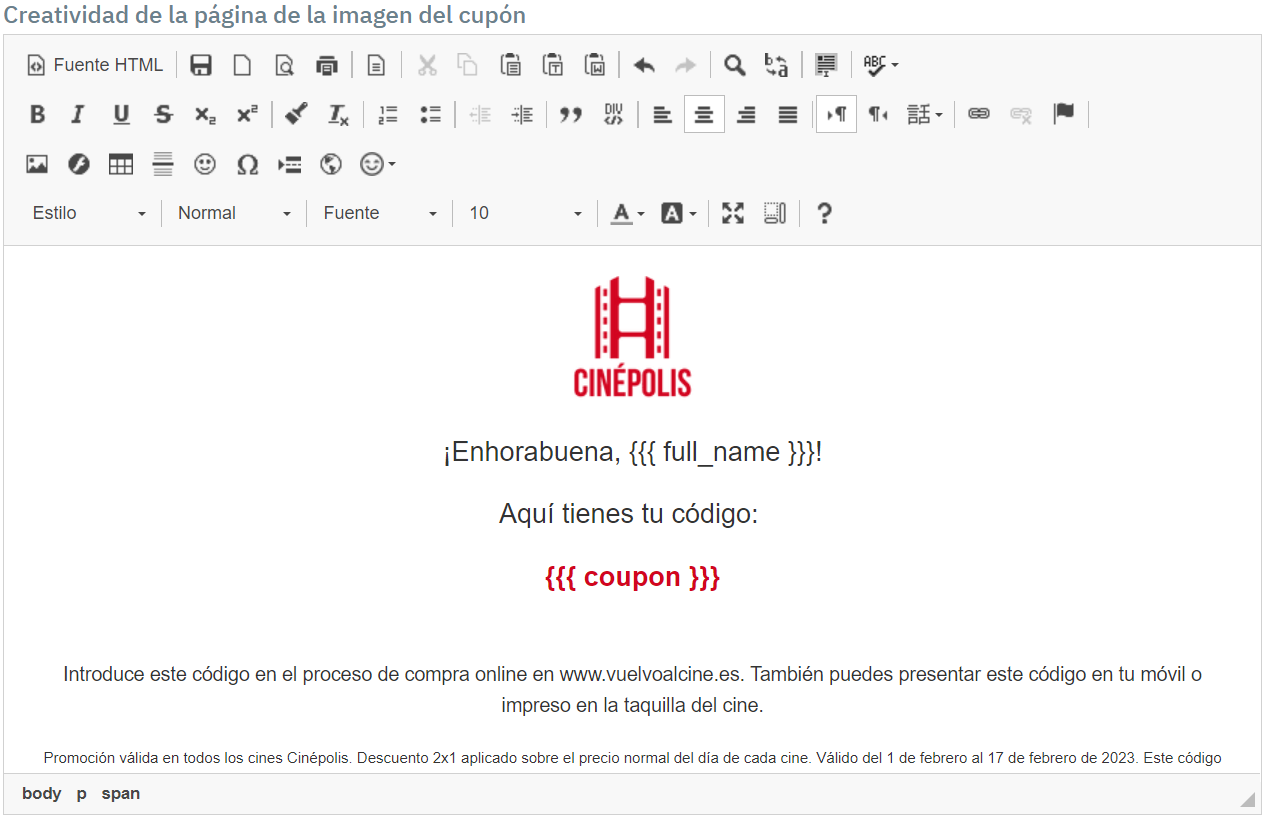This screenshot has height=825, width=1269.
Task: Toggle subscript formatting
Action: [x=205, y=114]
